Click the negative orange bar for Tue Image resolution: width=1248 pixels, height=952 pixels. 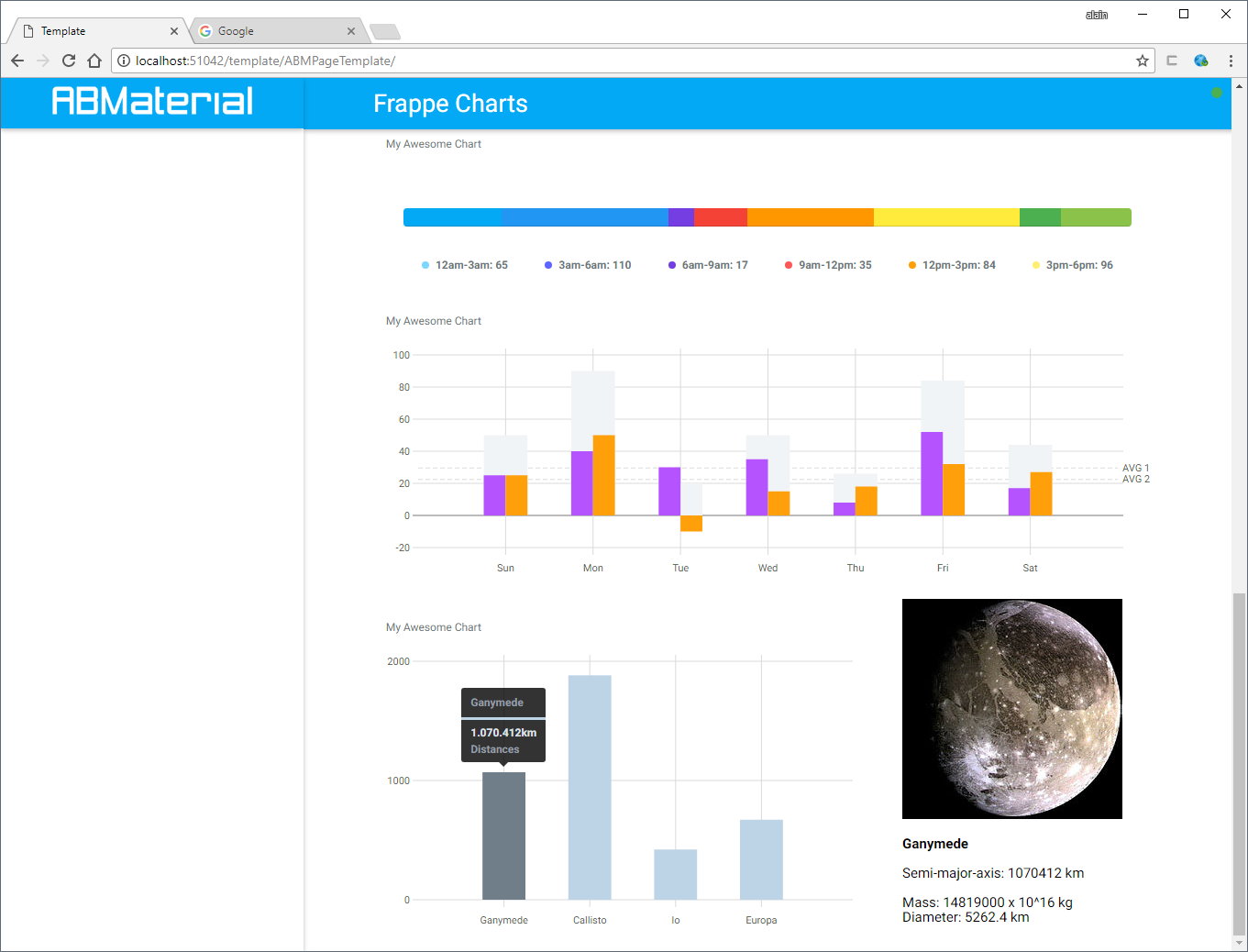click(691, 524)
